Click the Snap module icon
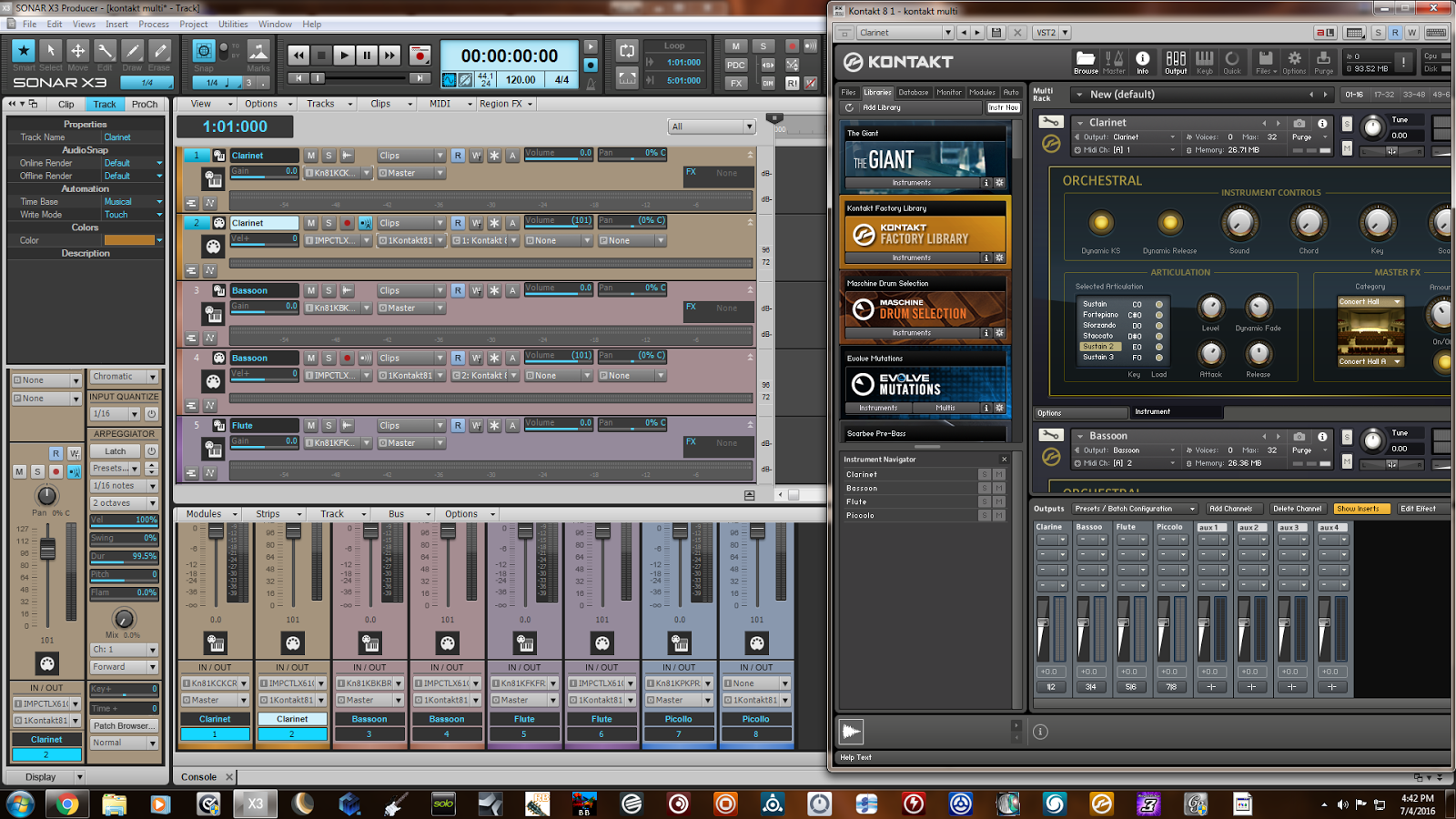Screen dimensions: 1456x819 [204, 51]
